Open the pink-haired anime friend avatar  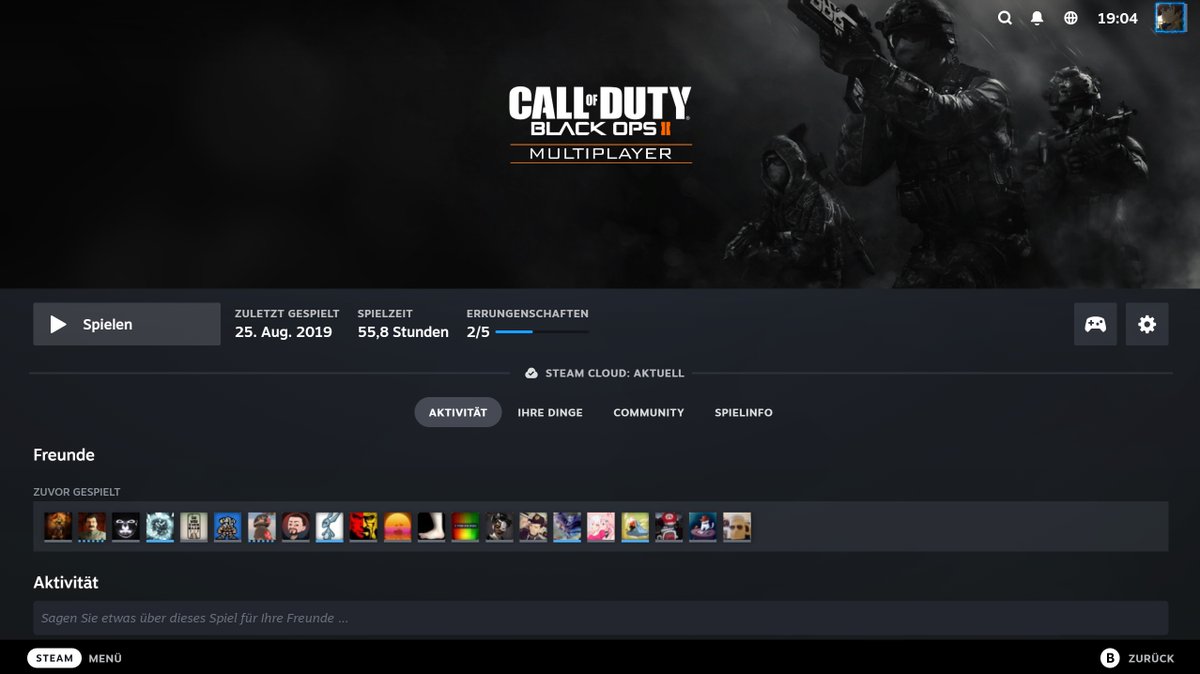(x=601, y=527)
